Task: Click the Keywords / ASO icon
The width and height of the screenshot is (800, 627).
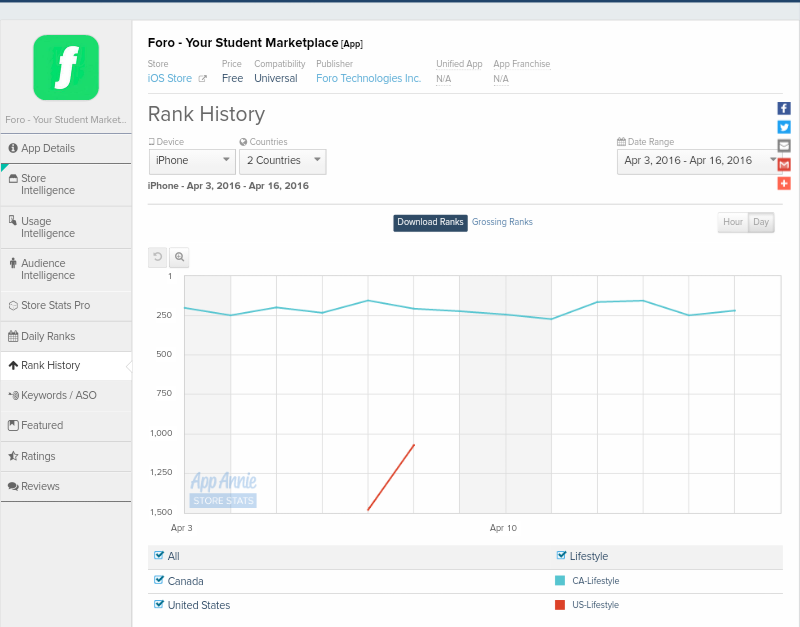Action: pos(14,395)
